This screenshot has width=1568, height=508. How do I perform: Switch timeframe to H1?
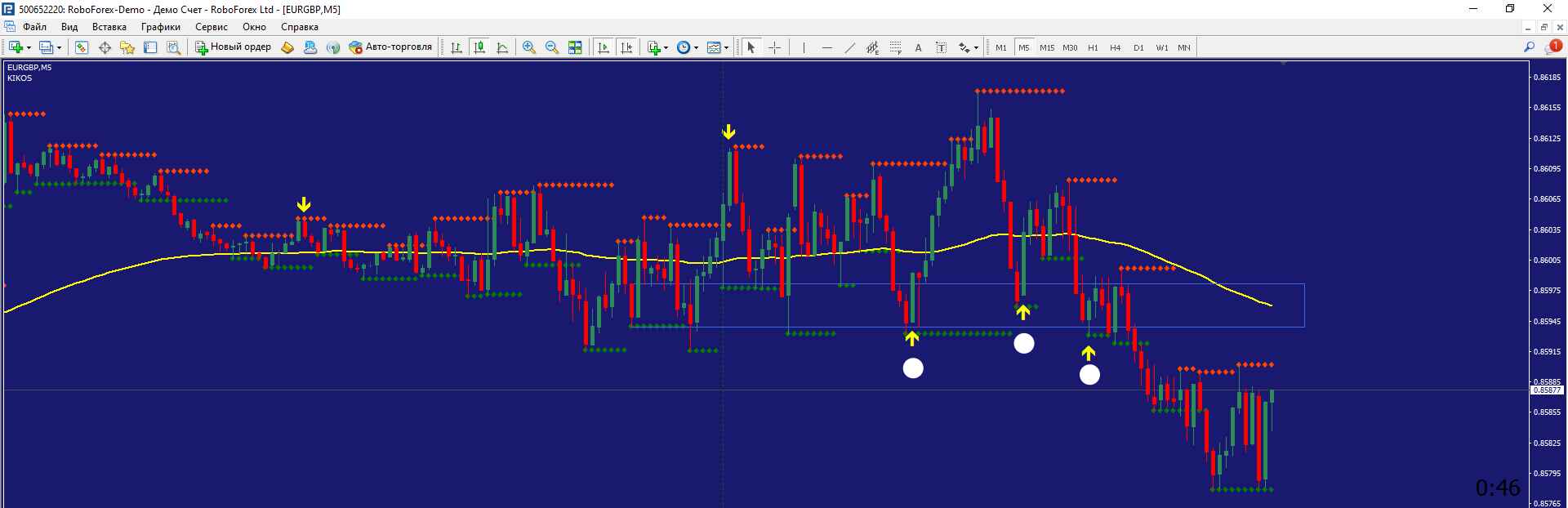1093,47
